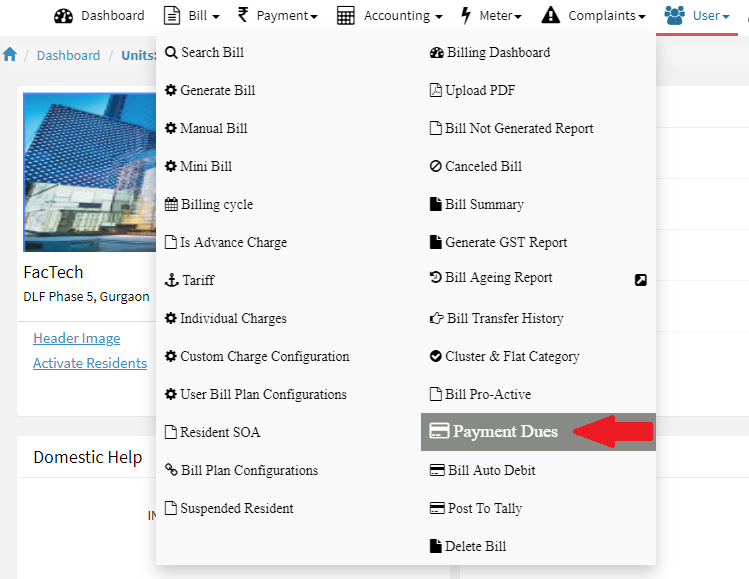
Task: Open Billing cycle menu entry
Action: [209, 204]
